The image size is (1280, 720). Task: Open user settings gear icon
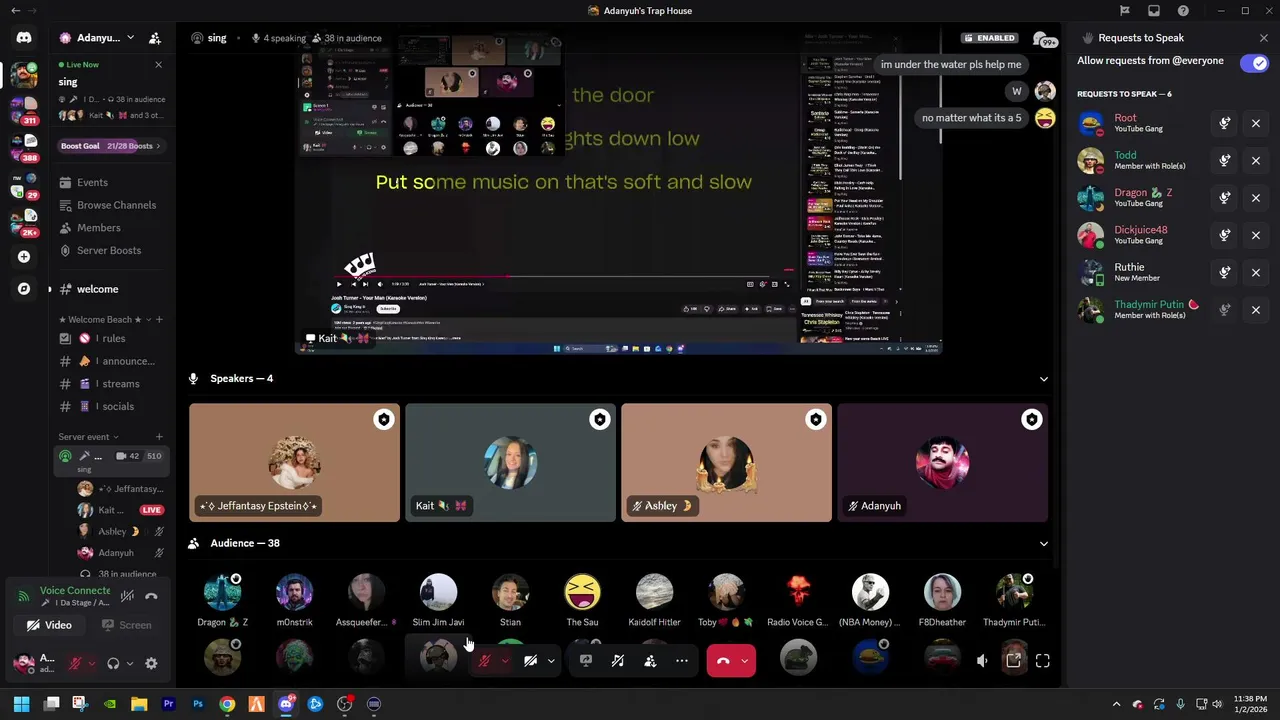pyautogui.click(x=151, y=663)
